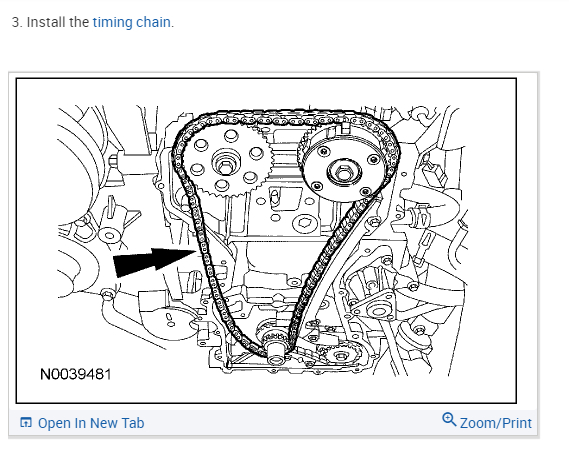569x457 pixels.
Task: Select the "Zoom/Print" text link
Action: tap(496, 424)
